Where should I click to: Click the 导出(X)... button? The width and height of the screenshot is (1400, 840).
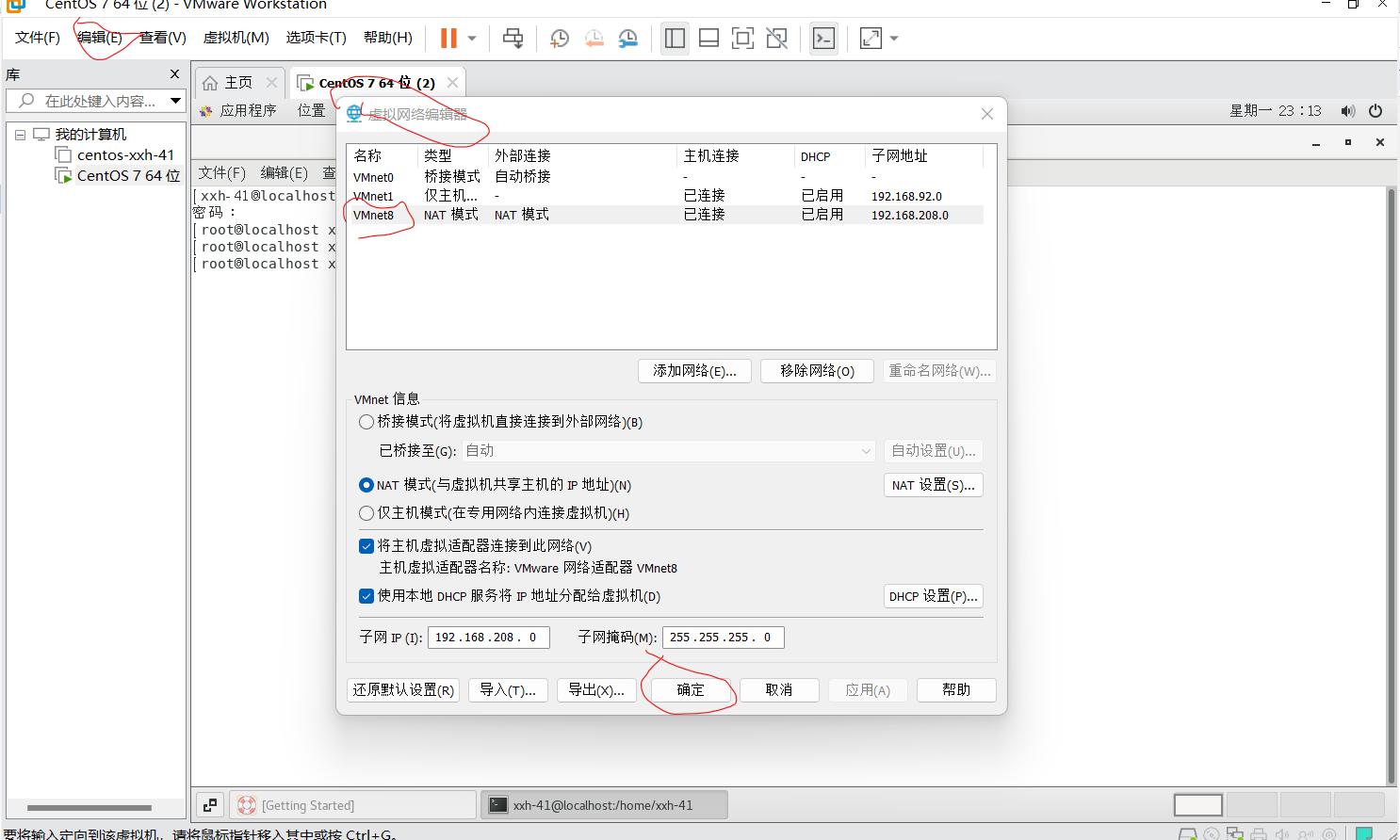coord(596,690)
